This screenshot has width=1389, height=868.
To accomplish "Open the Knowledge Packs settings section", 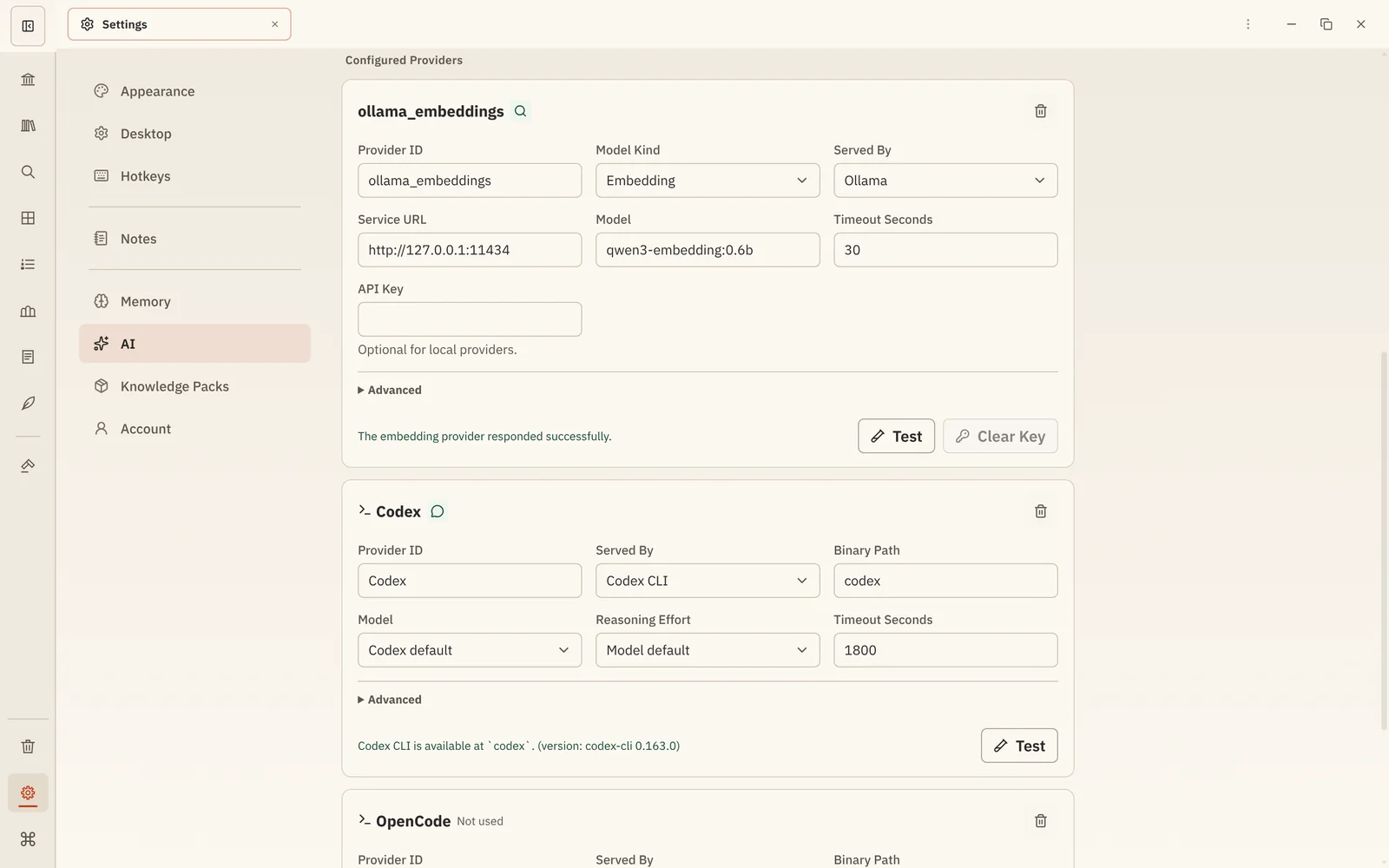I will point(194,386).
